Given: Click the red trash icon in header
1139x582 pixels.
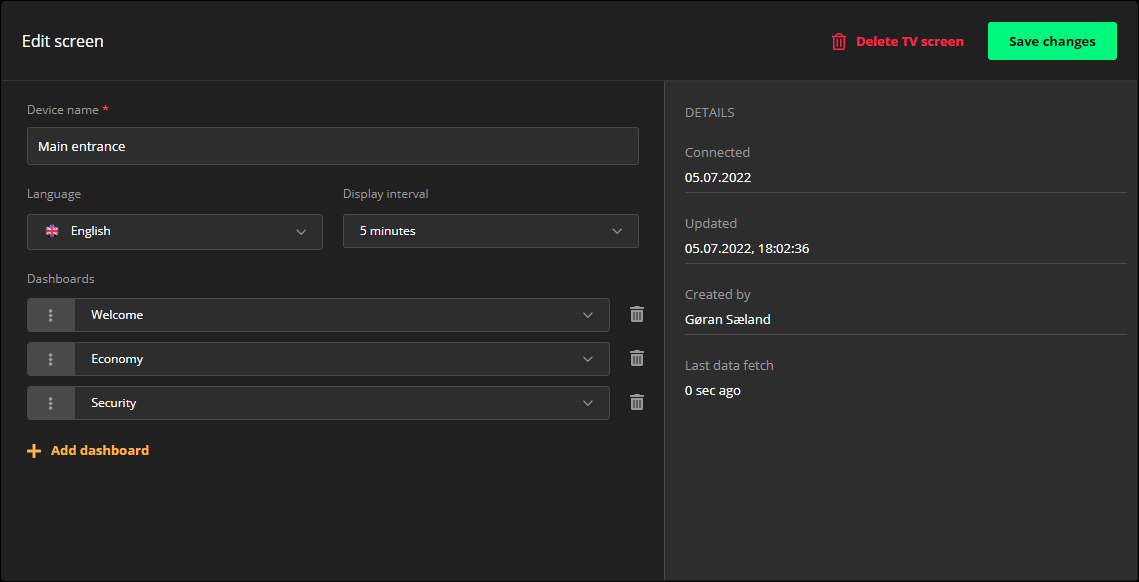Looking at the screenshot, I should tap(839, 42).
